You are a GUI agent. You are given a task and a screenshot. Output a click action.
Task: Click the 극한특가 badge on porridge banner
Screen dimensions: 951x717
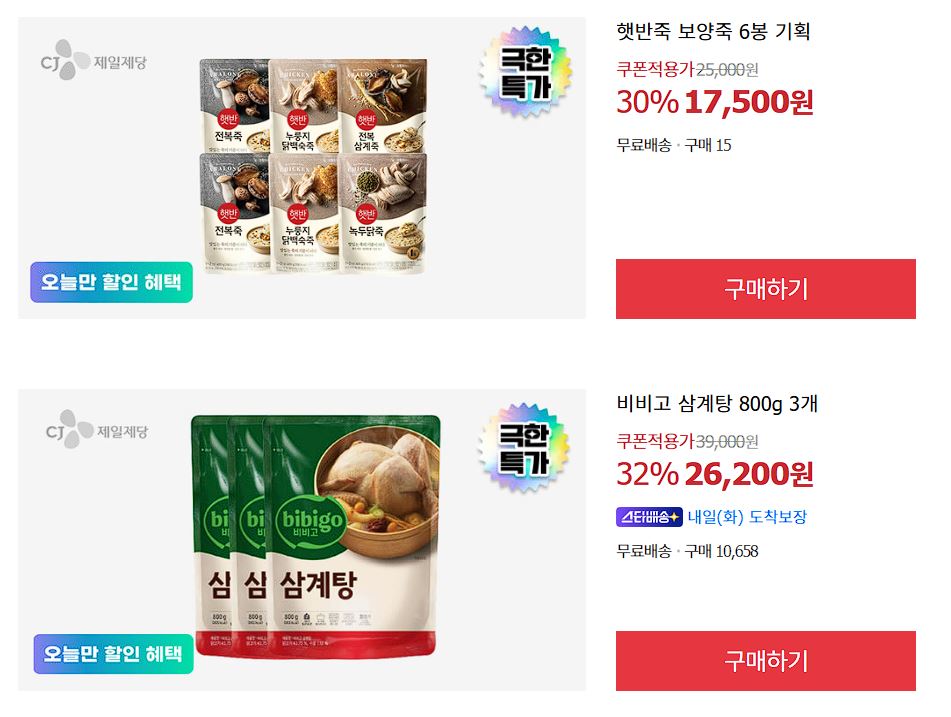[x=525, y=72]
